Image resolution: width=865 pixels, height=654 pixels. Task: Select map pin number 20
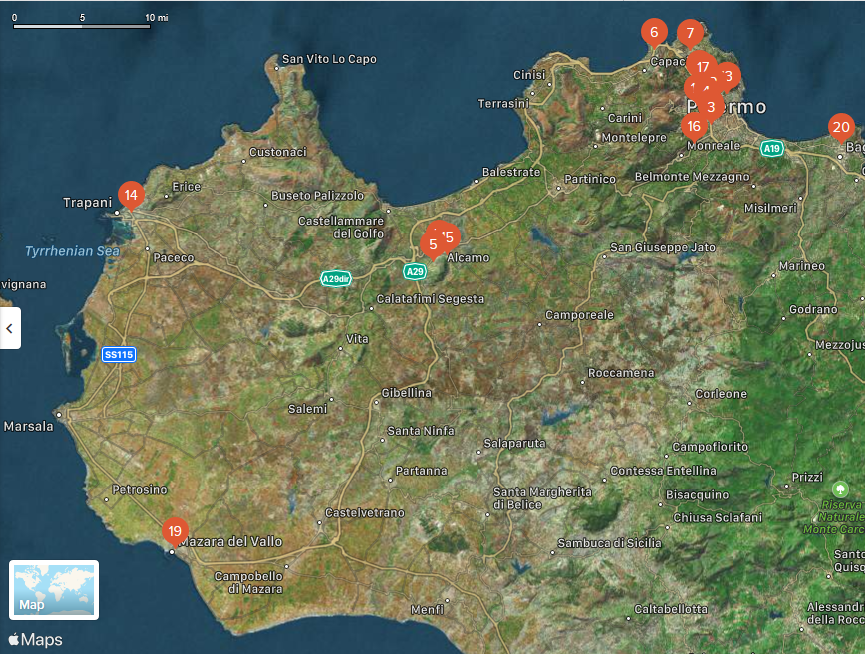pos(841,127)
